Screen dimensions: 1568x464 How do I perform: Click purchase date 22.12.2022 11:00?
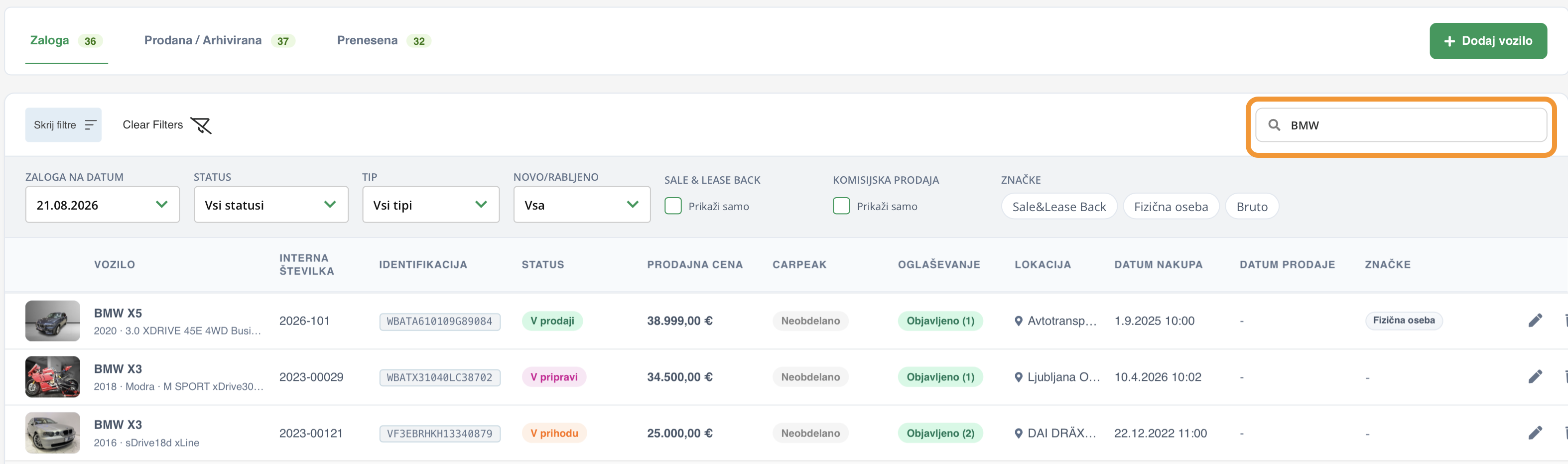pyautogui.click(x=1160, y=433)
